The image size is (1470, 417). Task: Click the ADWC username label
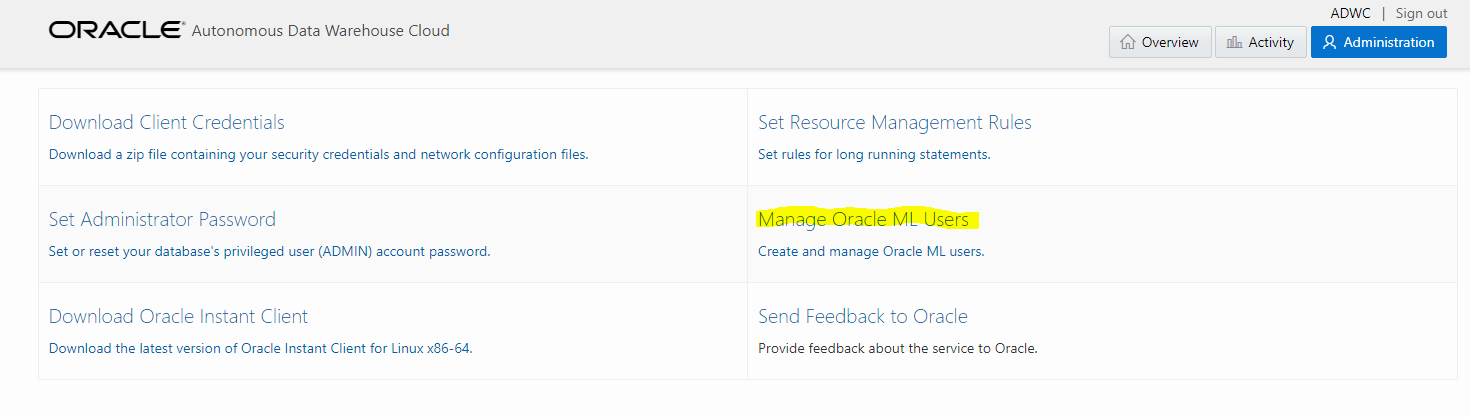[x=1351, y=13]
